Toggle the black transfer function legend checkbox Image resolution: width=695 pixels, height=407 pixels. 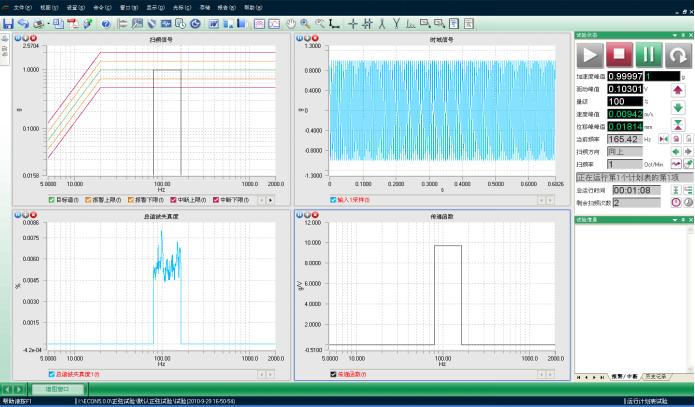click(x=333, y=374)
